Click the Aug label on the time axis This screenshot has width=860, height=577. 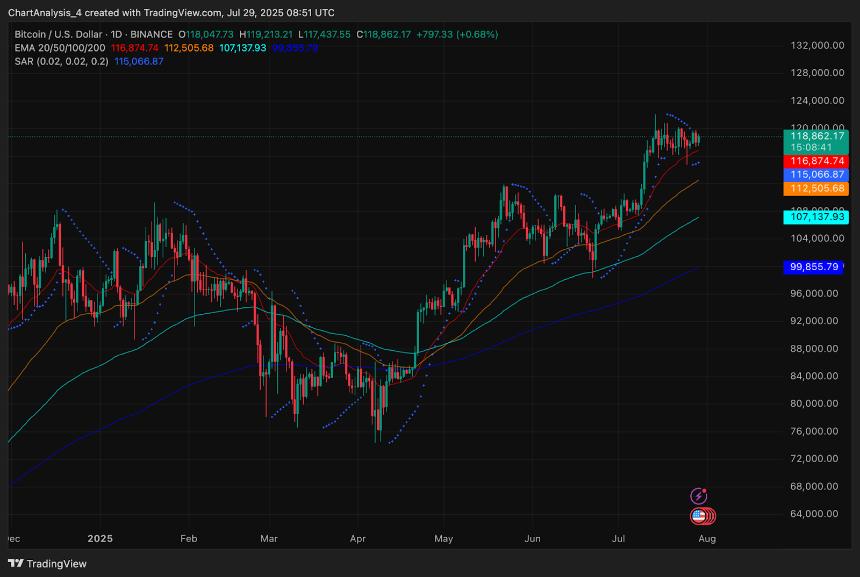click(706, 537)
